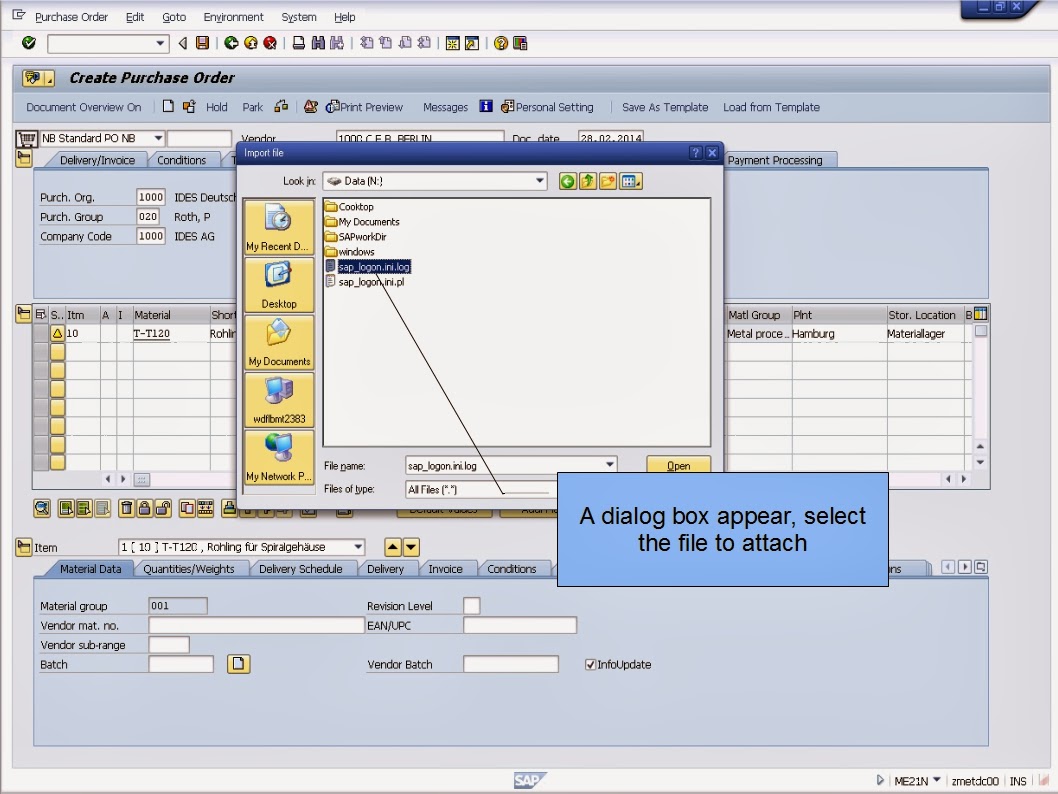
Task: Enable the InfoUpdate checkbox
Action: click(x=590, y=664)
